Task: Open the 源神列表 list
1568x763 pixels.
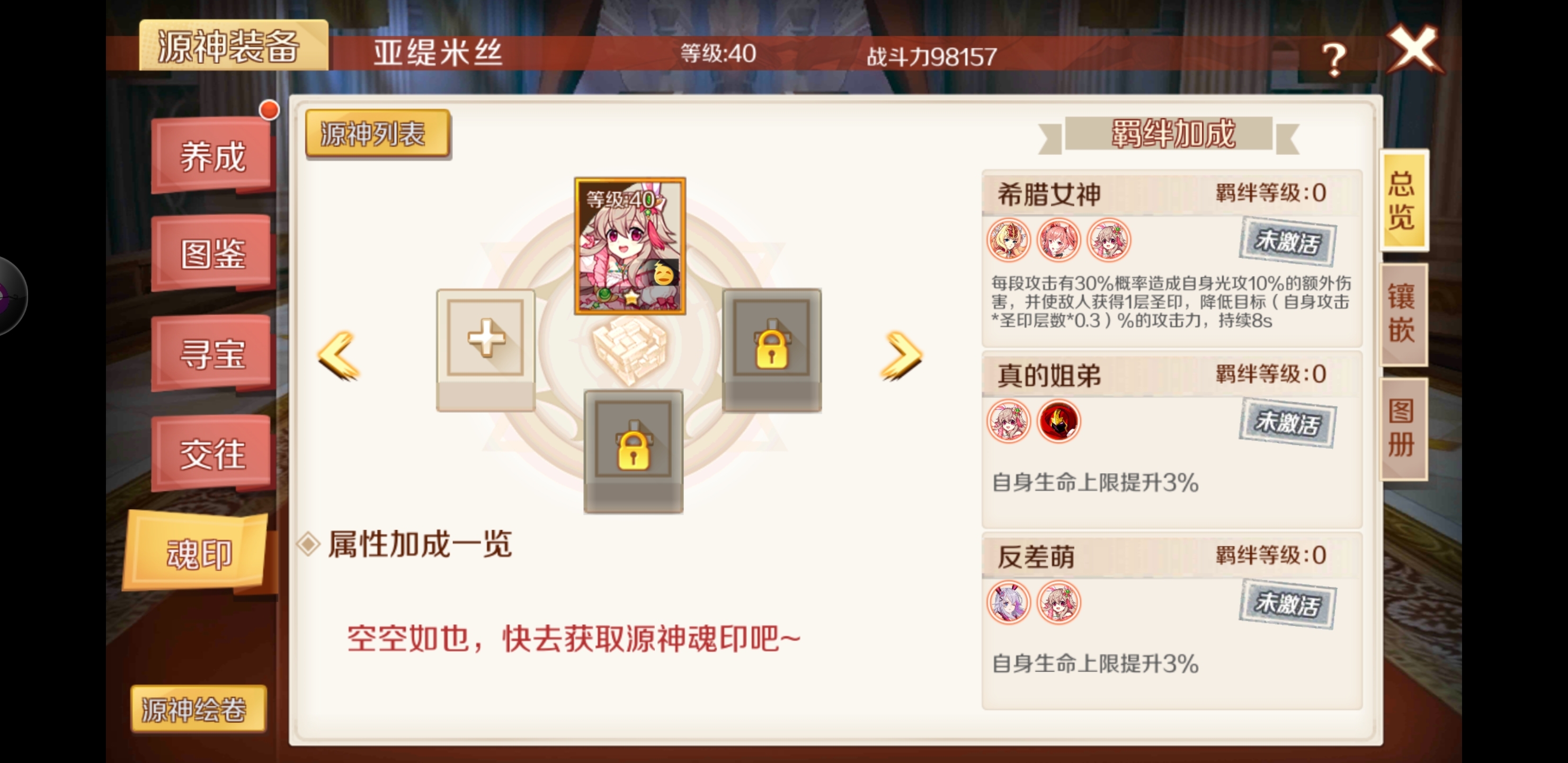Action: tap(377, 134)
